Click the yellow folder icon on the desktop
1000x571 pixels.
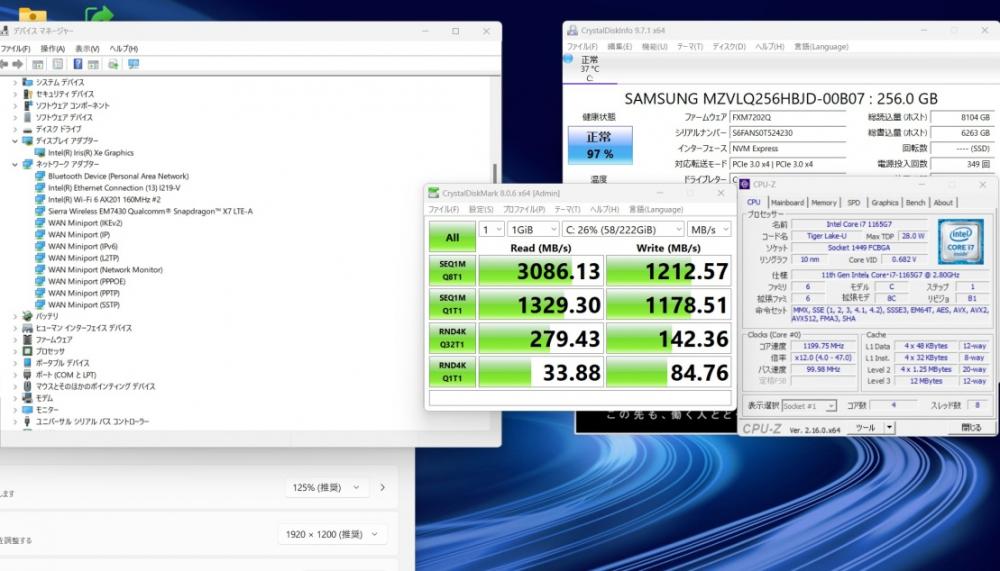(x=33, y=14)
